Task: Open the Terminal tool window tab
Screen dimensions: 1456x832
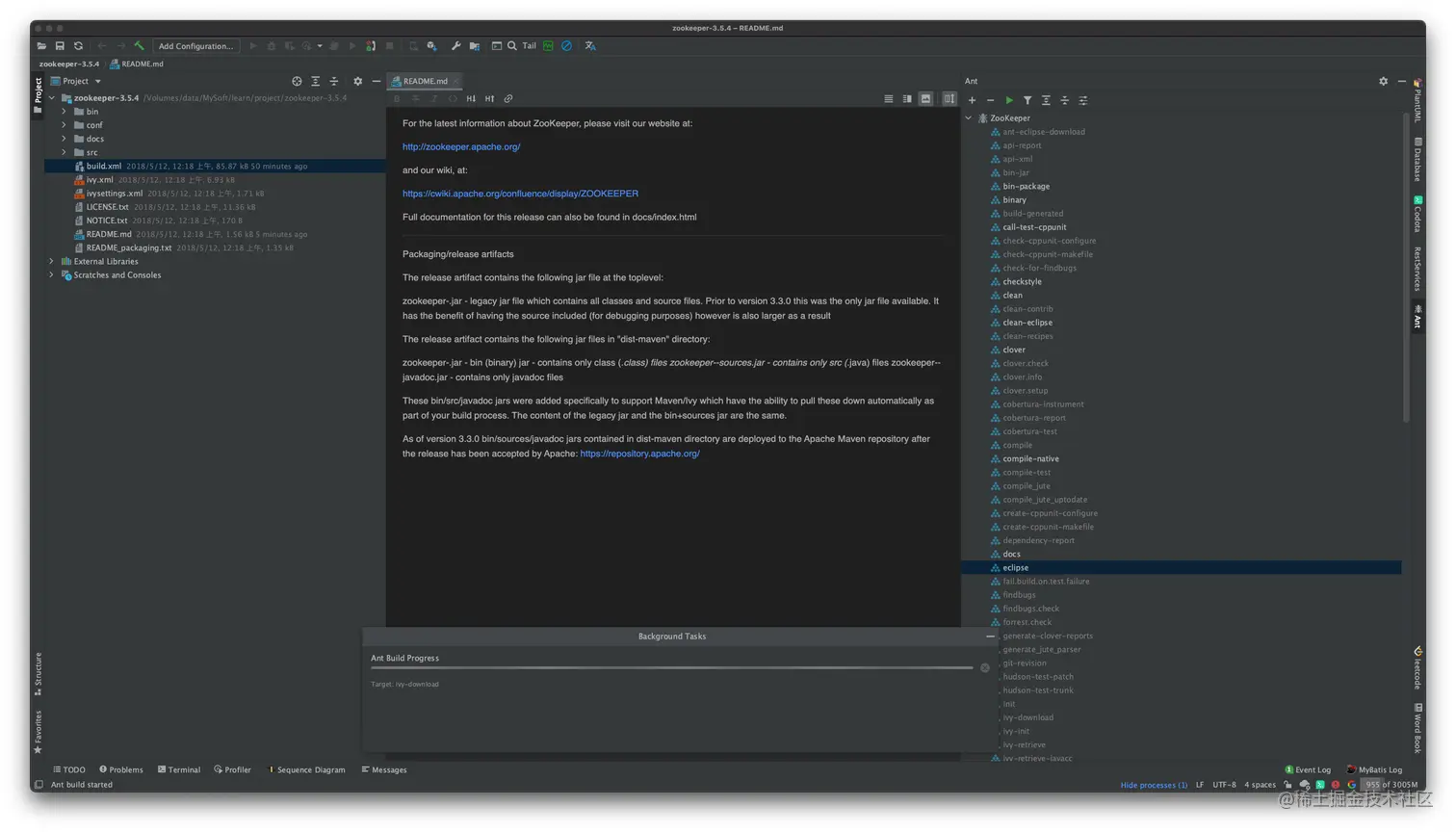Action: (179, 770)
